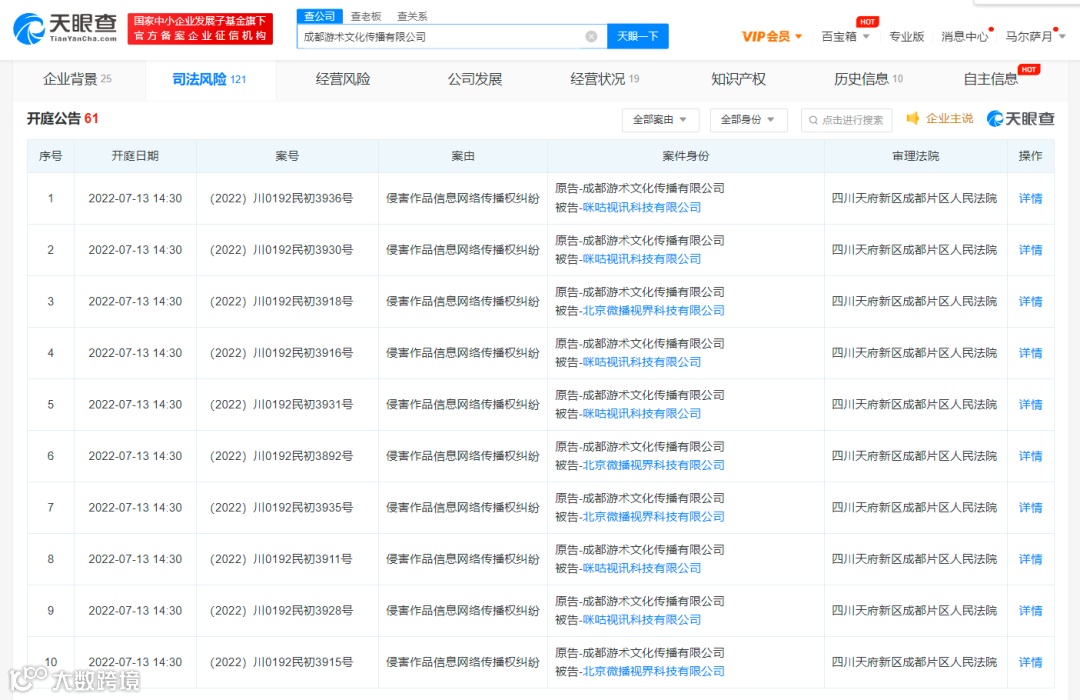Select the 查关系 search tab

[412, 16]
